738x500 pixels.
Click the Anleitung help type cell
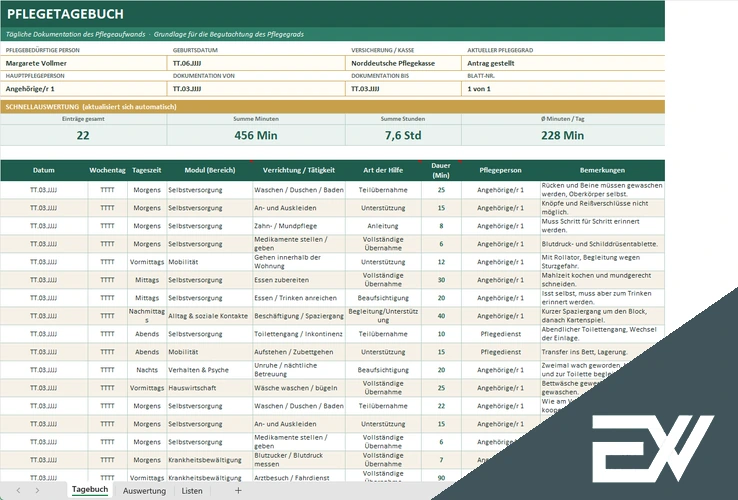(383, 226)
